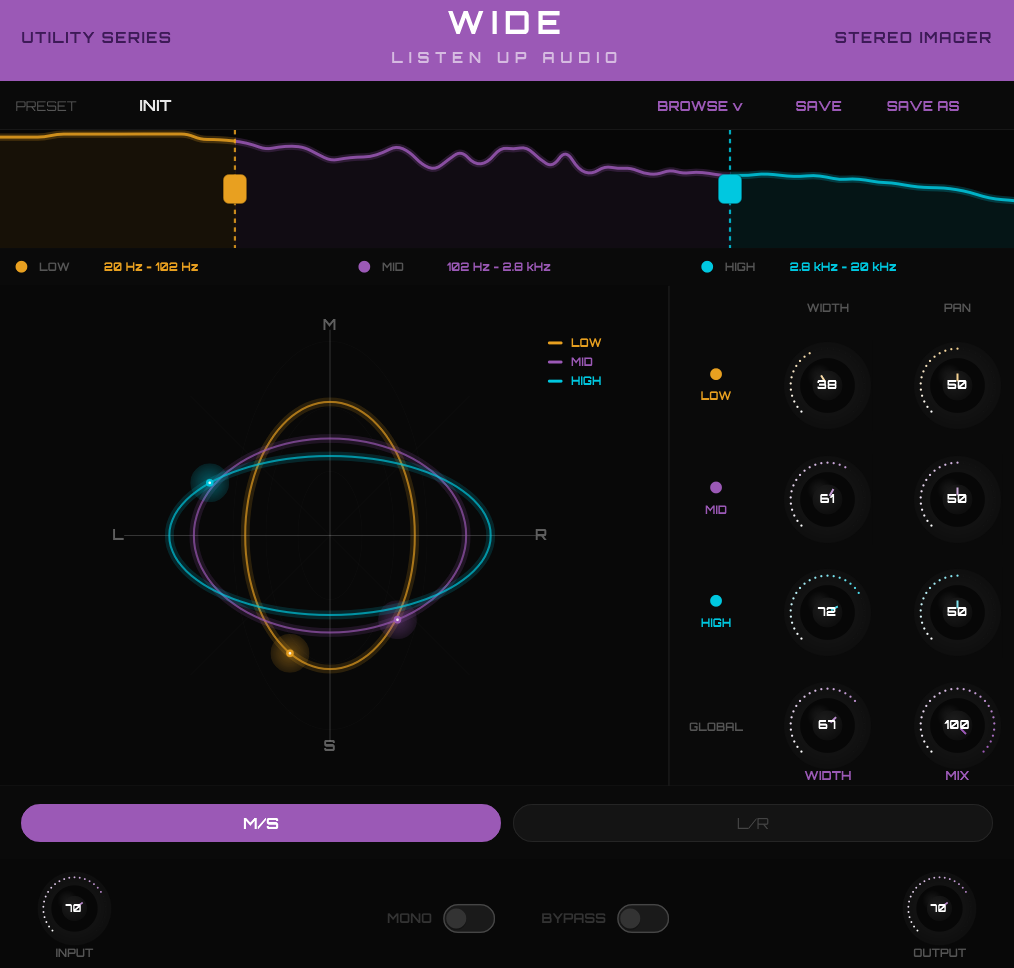Click the GLOBAL width knob
This screenshot has width=1014, height=968.
(x=827, y=725)
